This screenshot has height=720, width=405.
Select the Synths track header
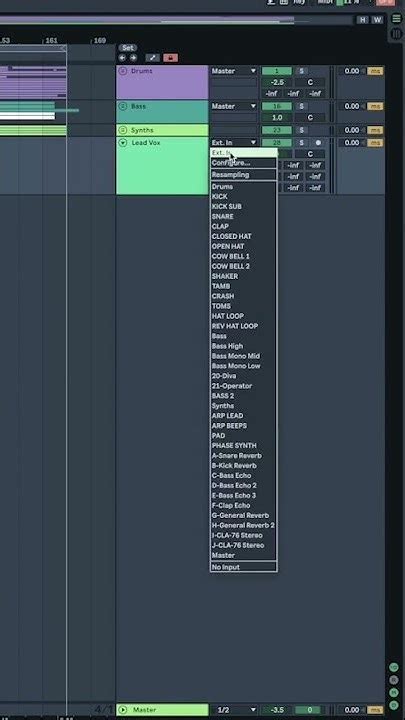coord(162,130)
